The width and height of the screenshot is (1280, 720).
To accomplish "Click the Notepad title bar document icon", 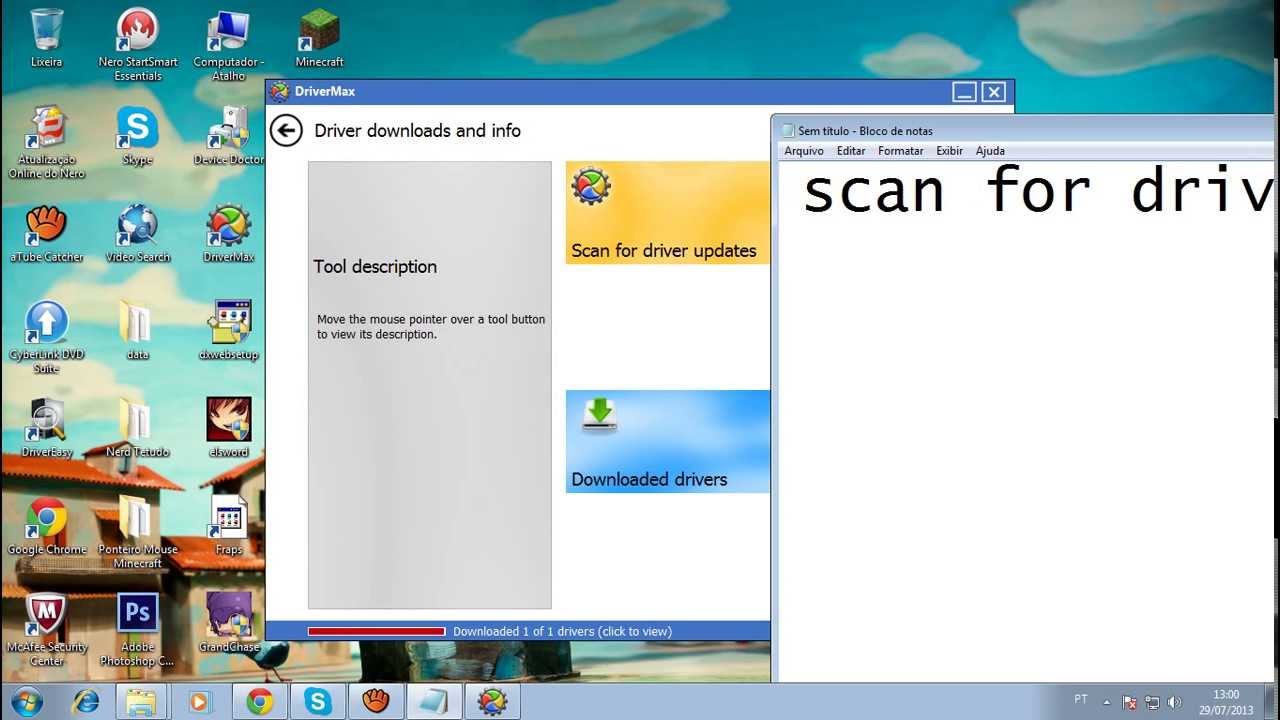I will [x=788, y=131].
